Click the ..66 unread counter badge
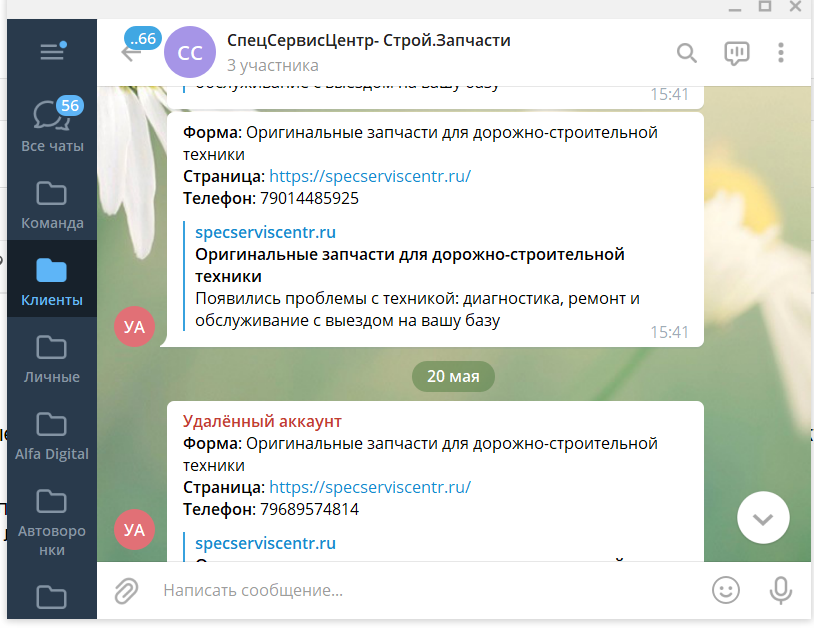This screenshot has width=814, height=628. pos(143,39)
